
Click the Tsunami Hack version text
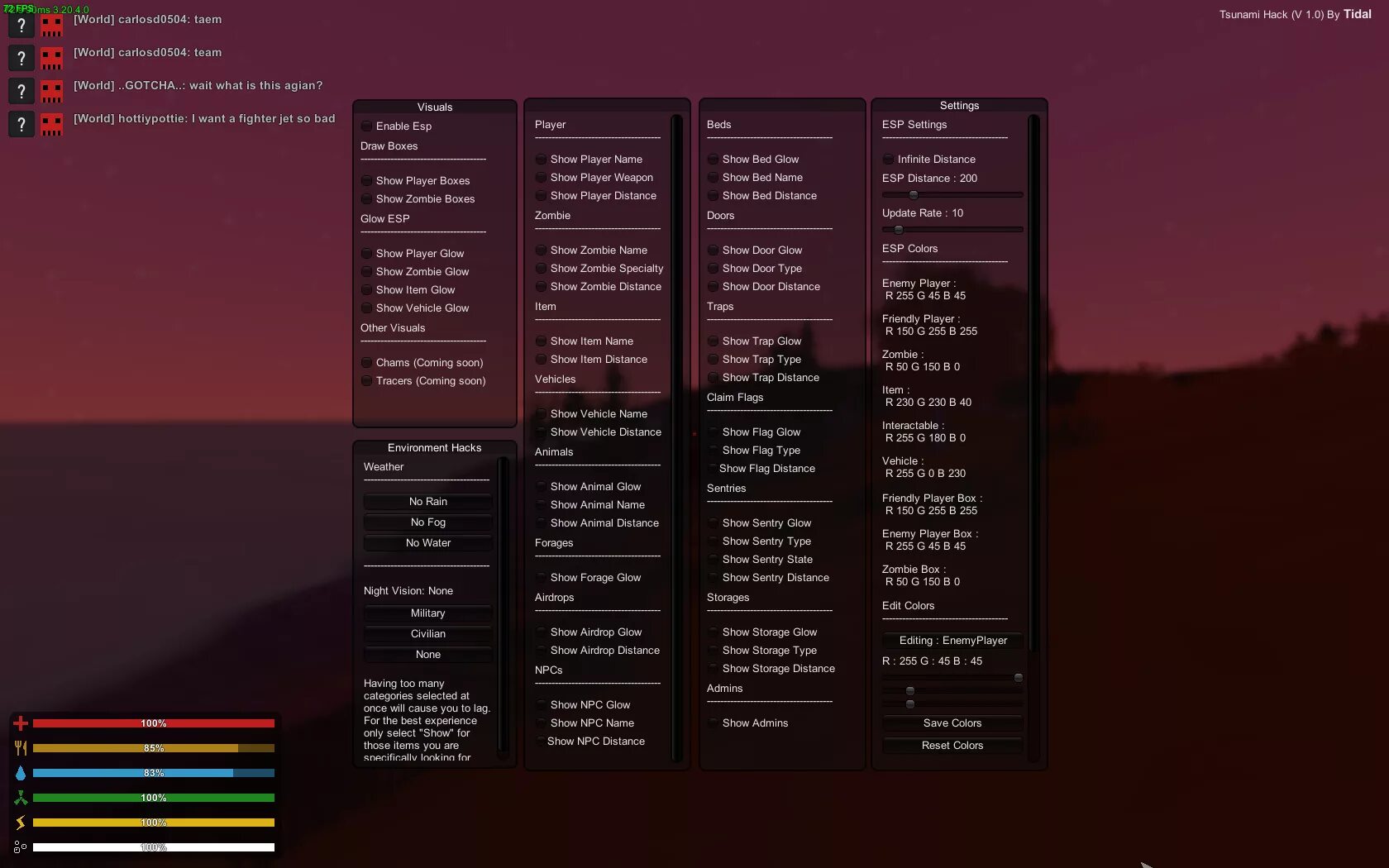pyautogui.click(x=1295, y=14)
